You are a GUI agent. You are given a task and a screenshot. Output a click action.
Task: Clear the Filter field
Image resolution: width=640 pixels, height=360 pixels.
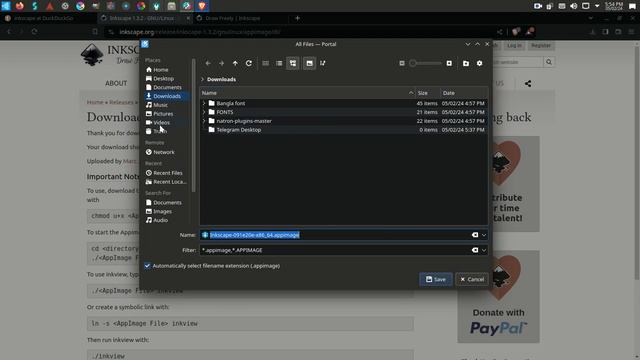(475, 250)
